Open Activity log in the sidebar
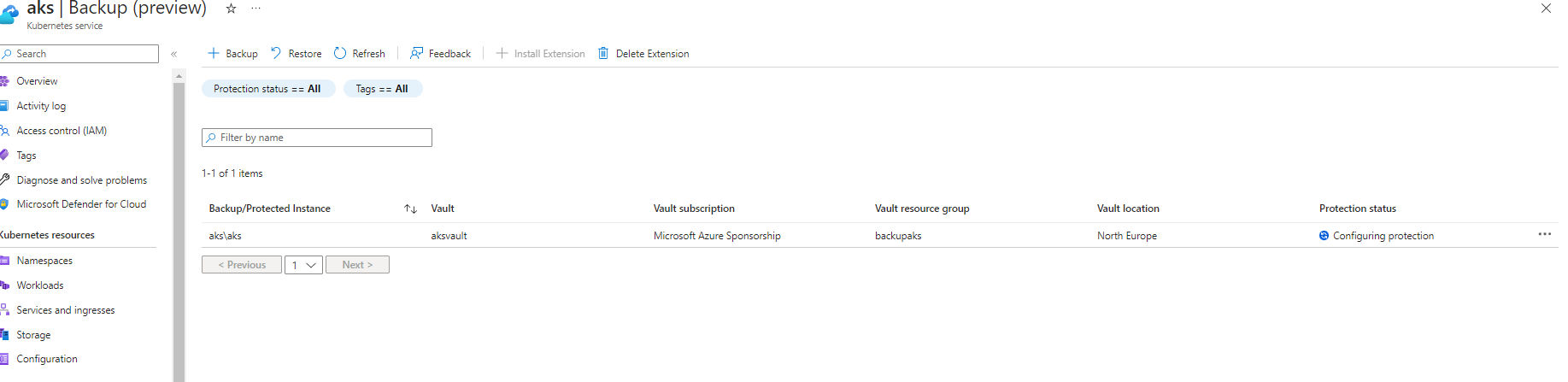The width and height of the screenshot is (1568, 382). pyautogui.click(x=41, y=106)
